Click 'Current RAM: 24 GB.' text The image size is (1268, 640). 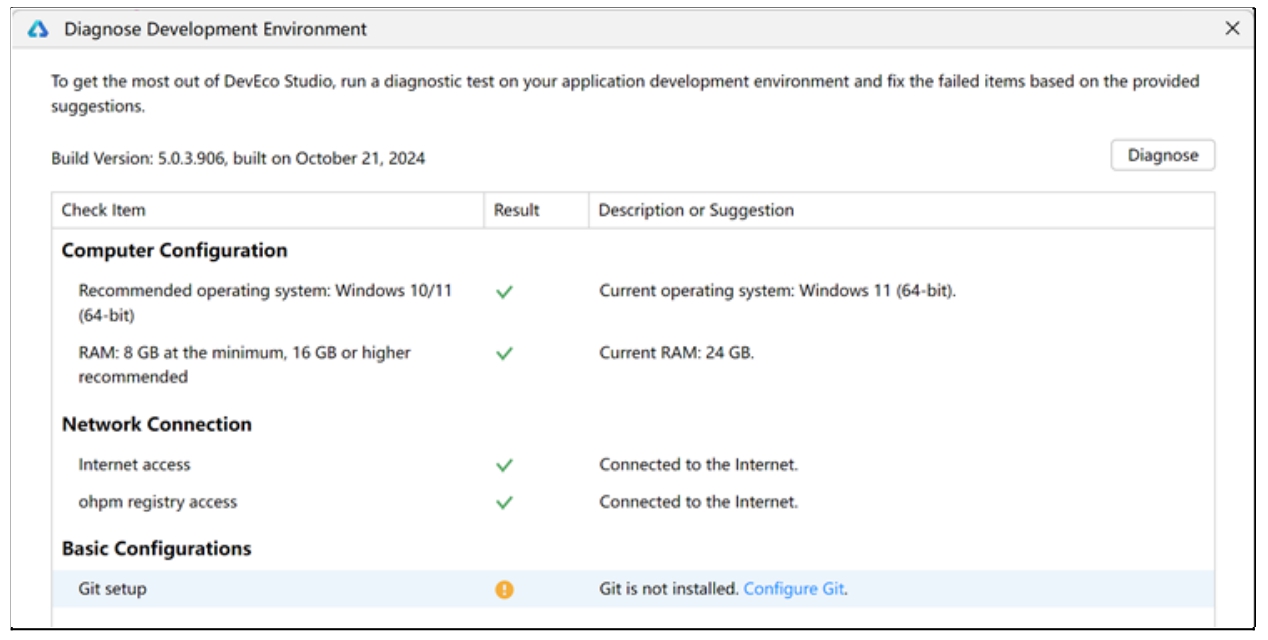click(x=676, y=352)
